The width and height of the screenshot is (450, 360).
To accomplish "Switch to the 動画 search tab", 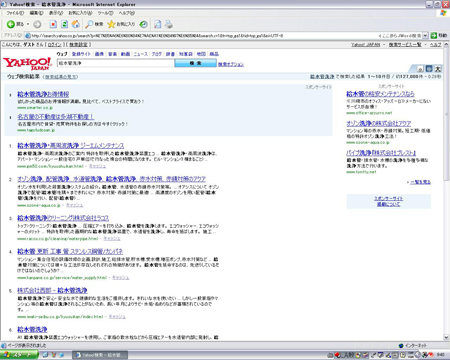I will [x=125, y=54].
